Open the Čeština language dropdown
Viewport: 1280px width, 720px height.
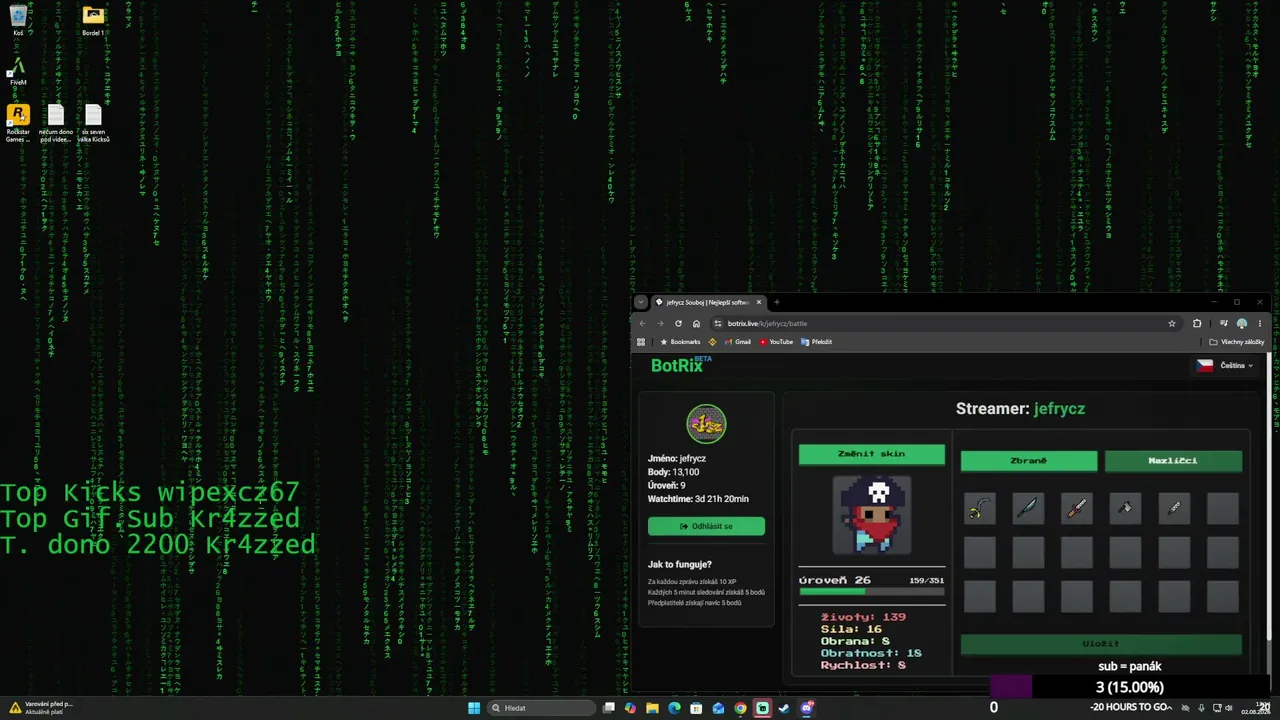(1225, 366)
